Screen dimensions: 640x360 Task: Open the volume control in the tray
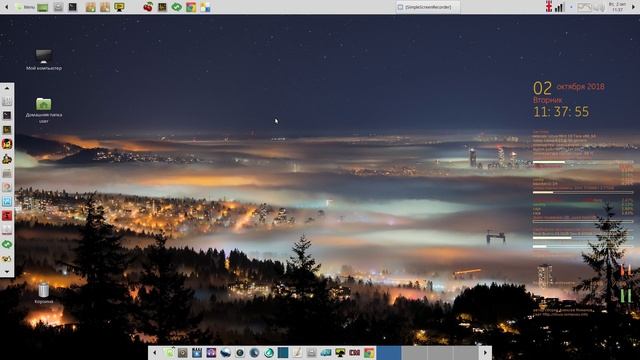(x=599, y=7)
